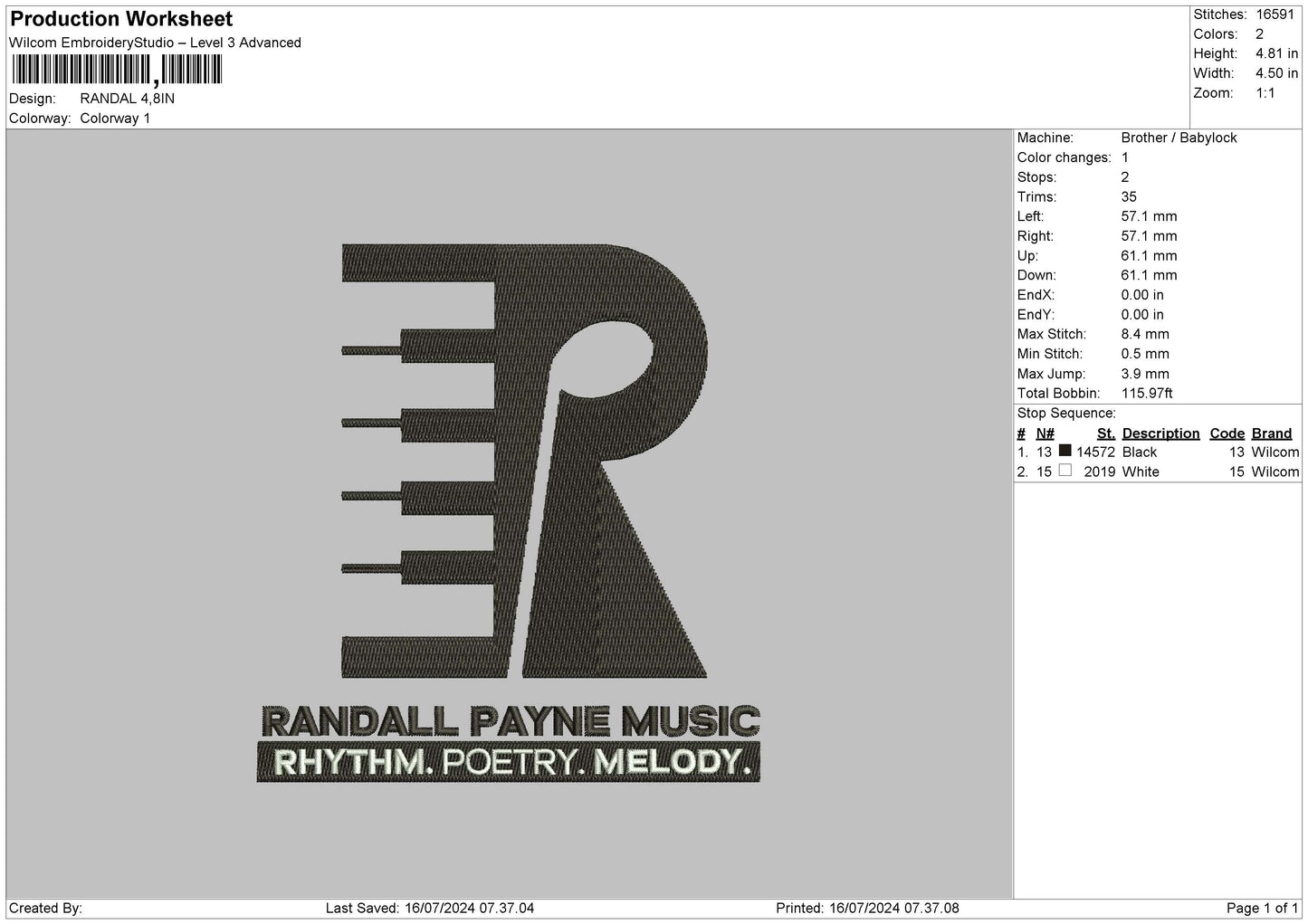Image resolution: width=1308 pixels, height=924 pixels.
Task: Click the embroidered R logo preview
Action: (524, 461)
